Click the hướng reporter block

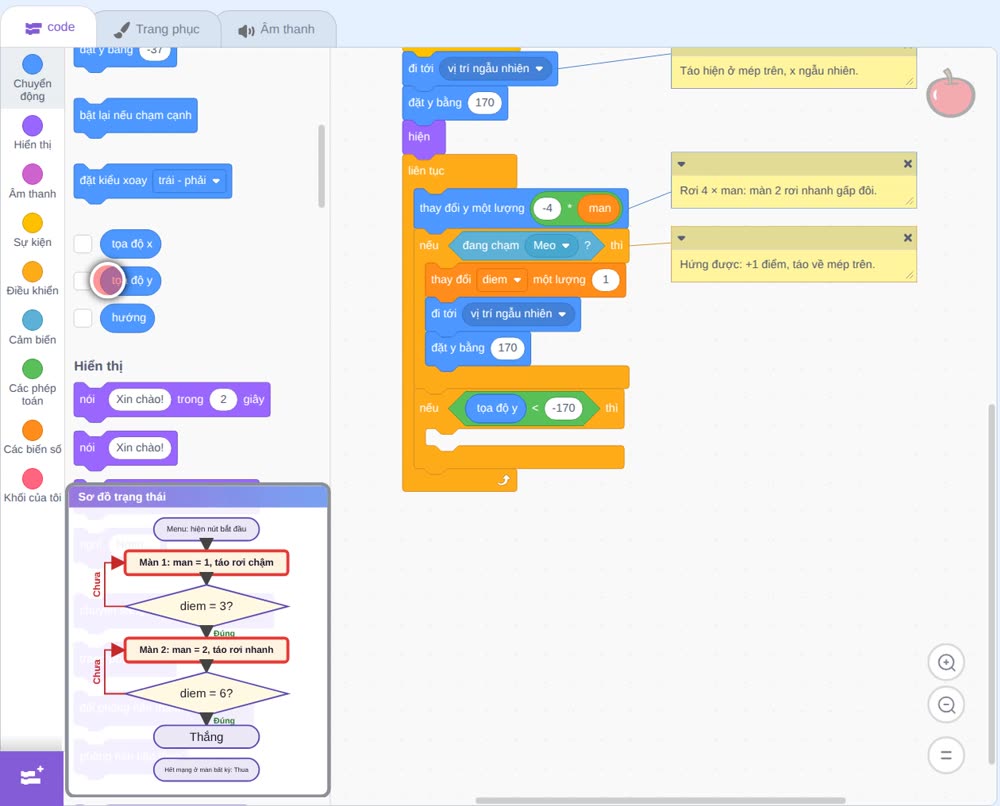pos(128,318)
